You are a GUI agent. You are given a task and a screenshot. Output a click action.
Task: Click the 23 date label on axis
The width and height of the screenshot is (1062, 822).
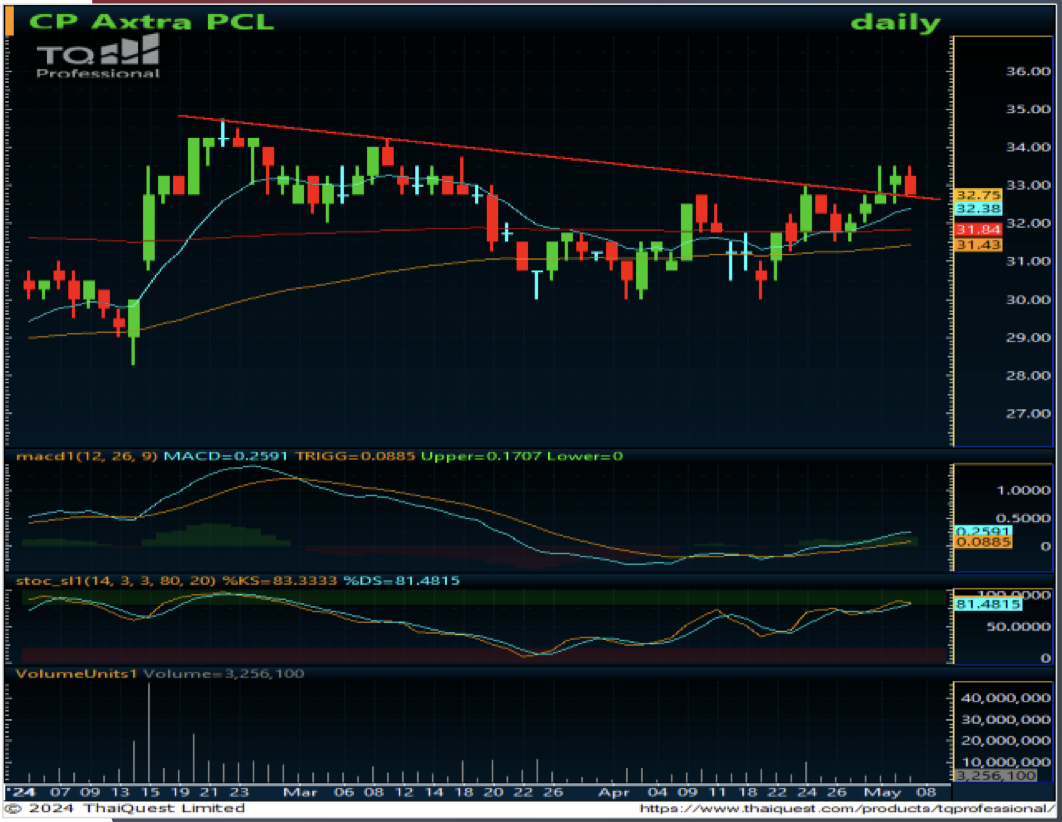point(238,792)
